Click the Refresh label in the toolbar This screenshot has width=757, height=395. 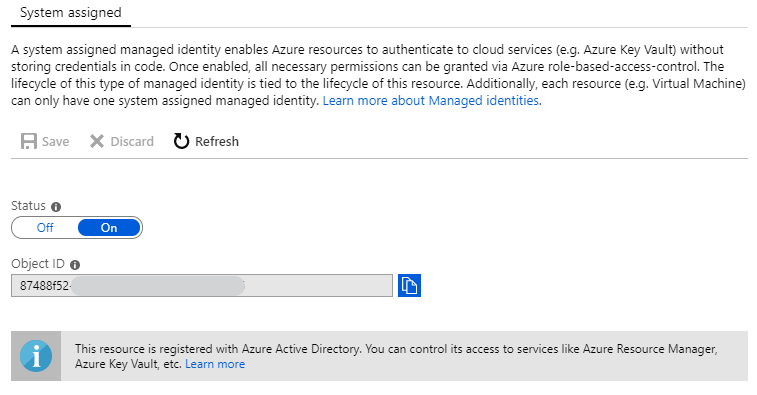(217, 141)
